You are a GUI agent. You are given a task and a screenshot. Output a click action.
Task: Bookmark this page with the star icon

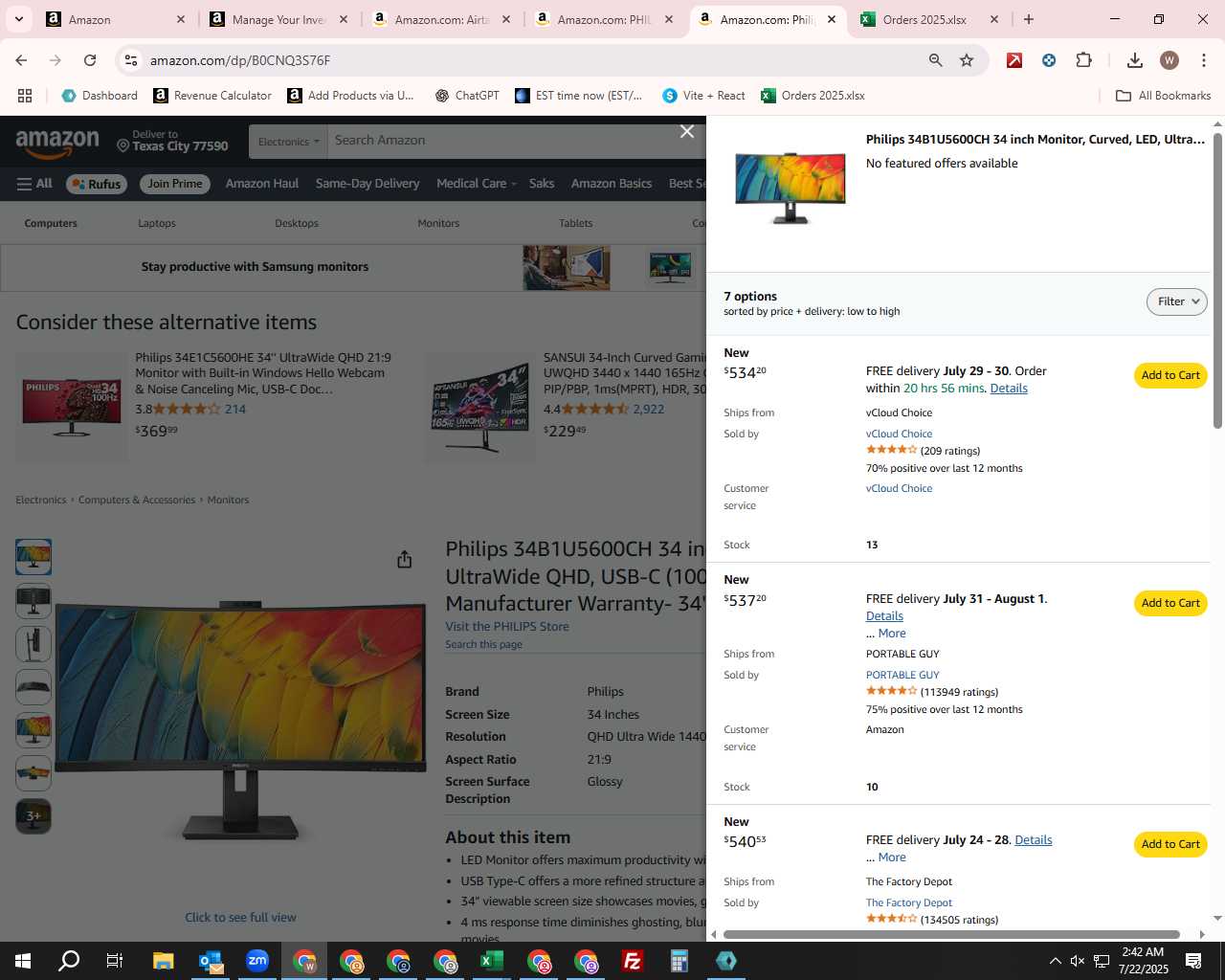click(x=967, y=60)
